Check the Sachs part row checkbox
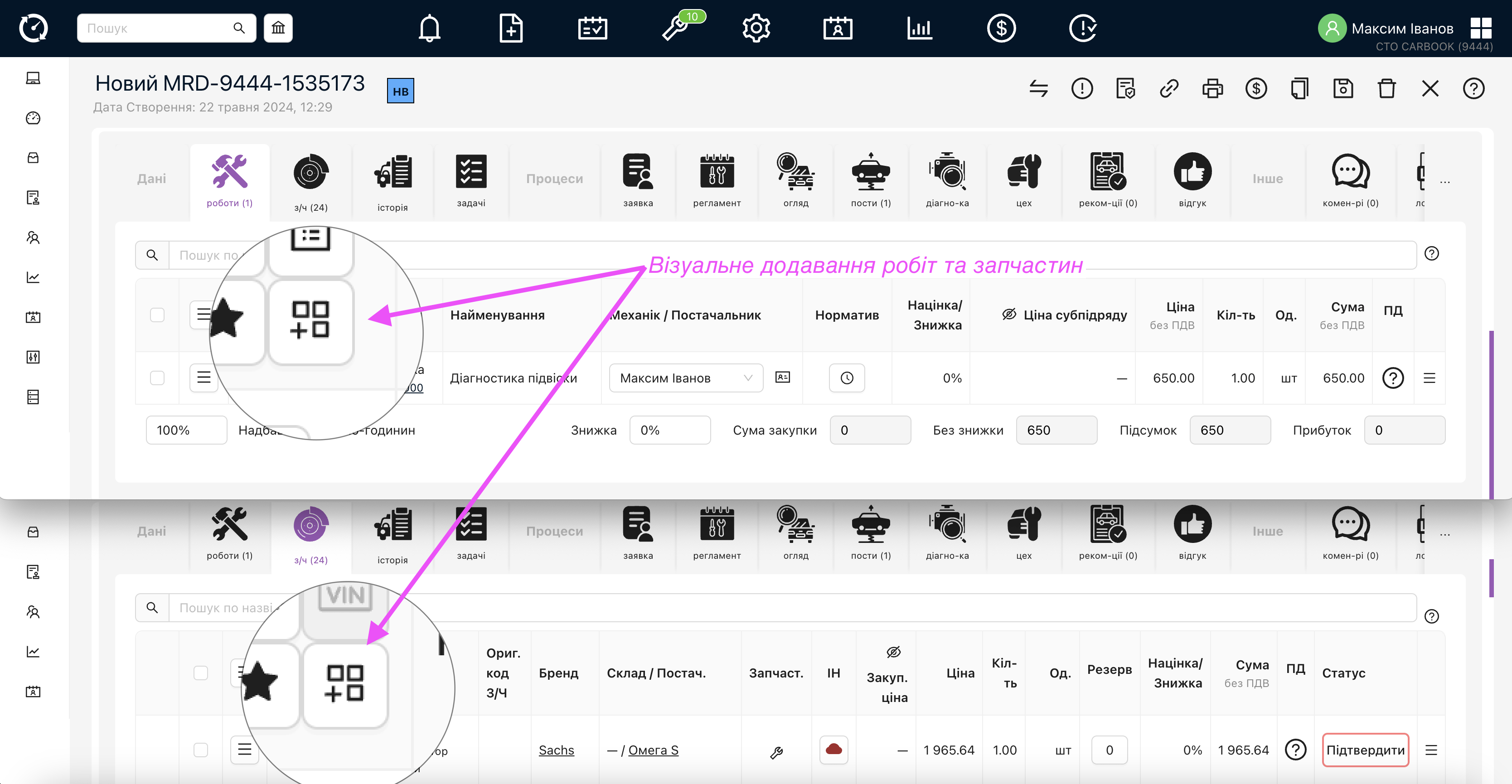 pyautogui.click(x=201, y=750)
